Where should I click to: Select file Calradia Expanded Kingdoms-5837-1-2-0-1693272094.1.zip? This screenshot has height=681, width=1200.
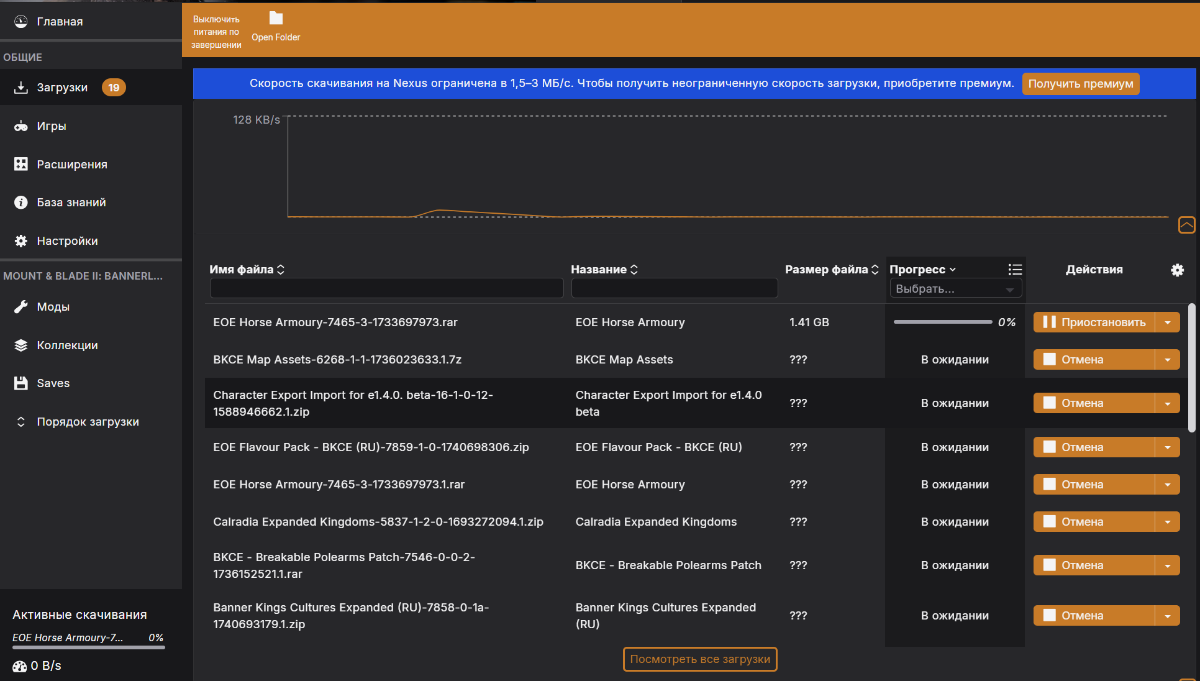378,522
